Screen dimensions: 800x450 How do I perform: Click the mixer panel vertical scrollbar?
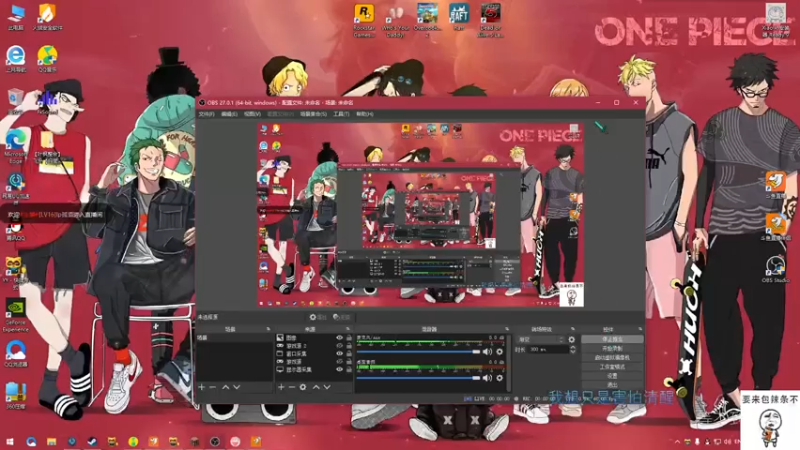click(x=508, y=362)
